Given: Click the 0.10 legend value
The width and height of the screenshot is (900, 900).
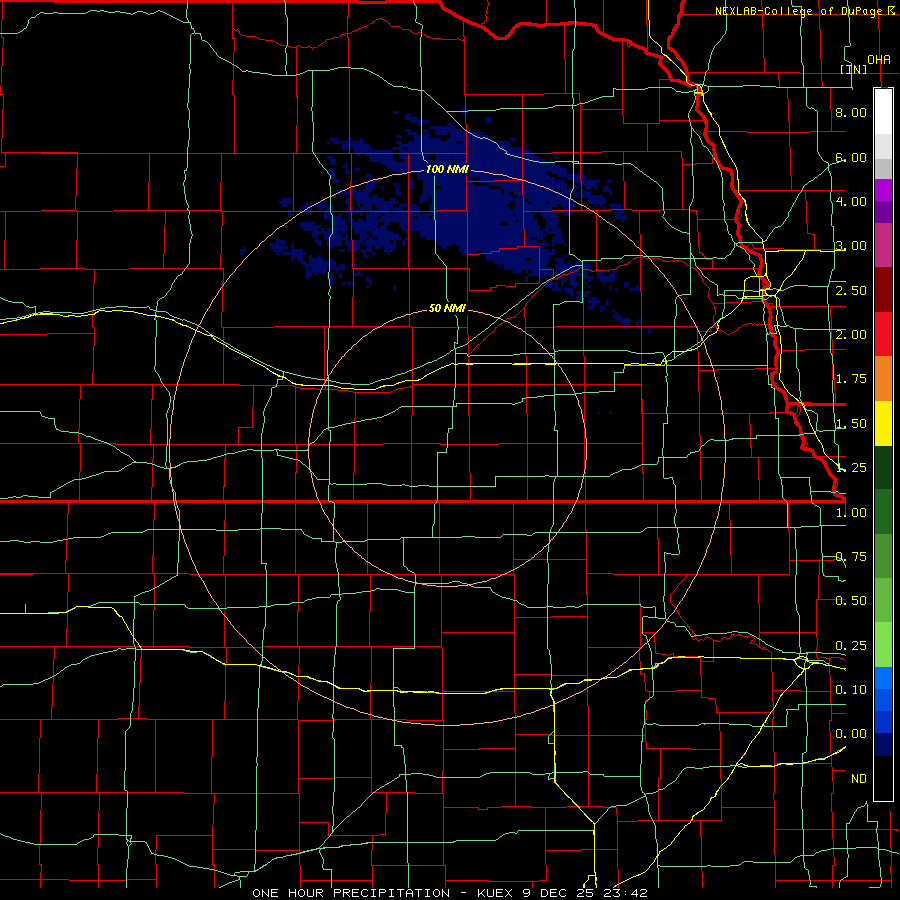Looking at the screenshot, I should (x=851, y=690).
